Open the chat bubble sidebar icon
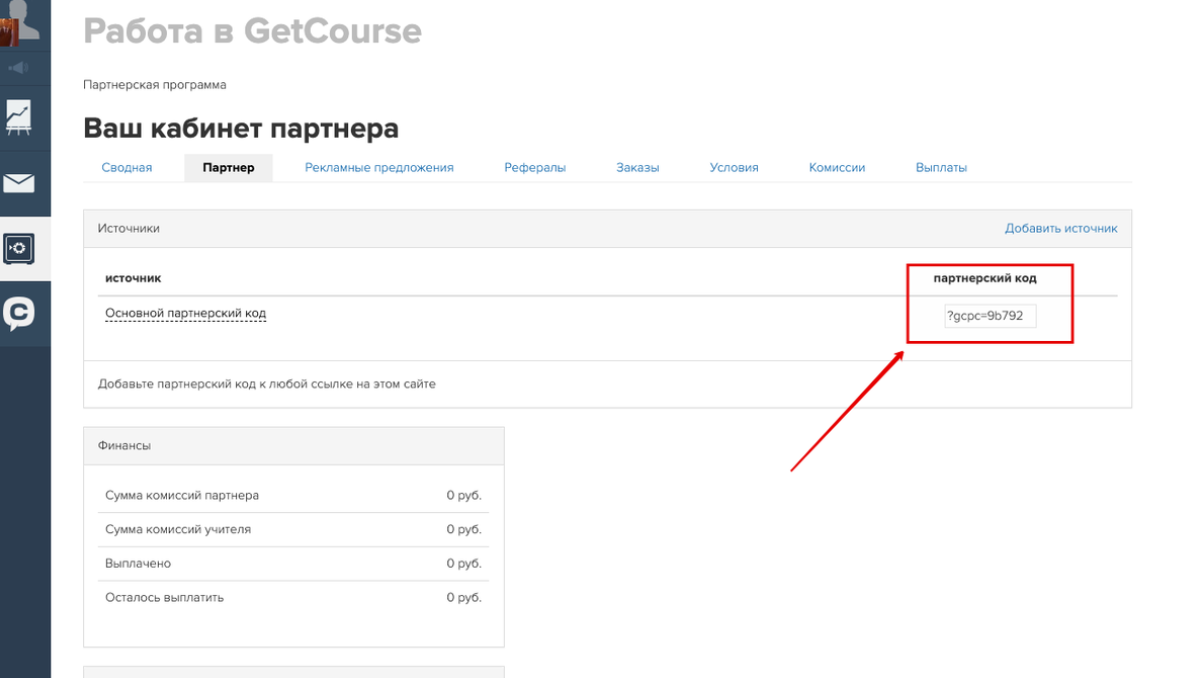Viewport: 1187px width, 678px height. pos(19,313)
